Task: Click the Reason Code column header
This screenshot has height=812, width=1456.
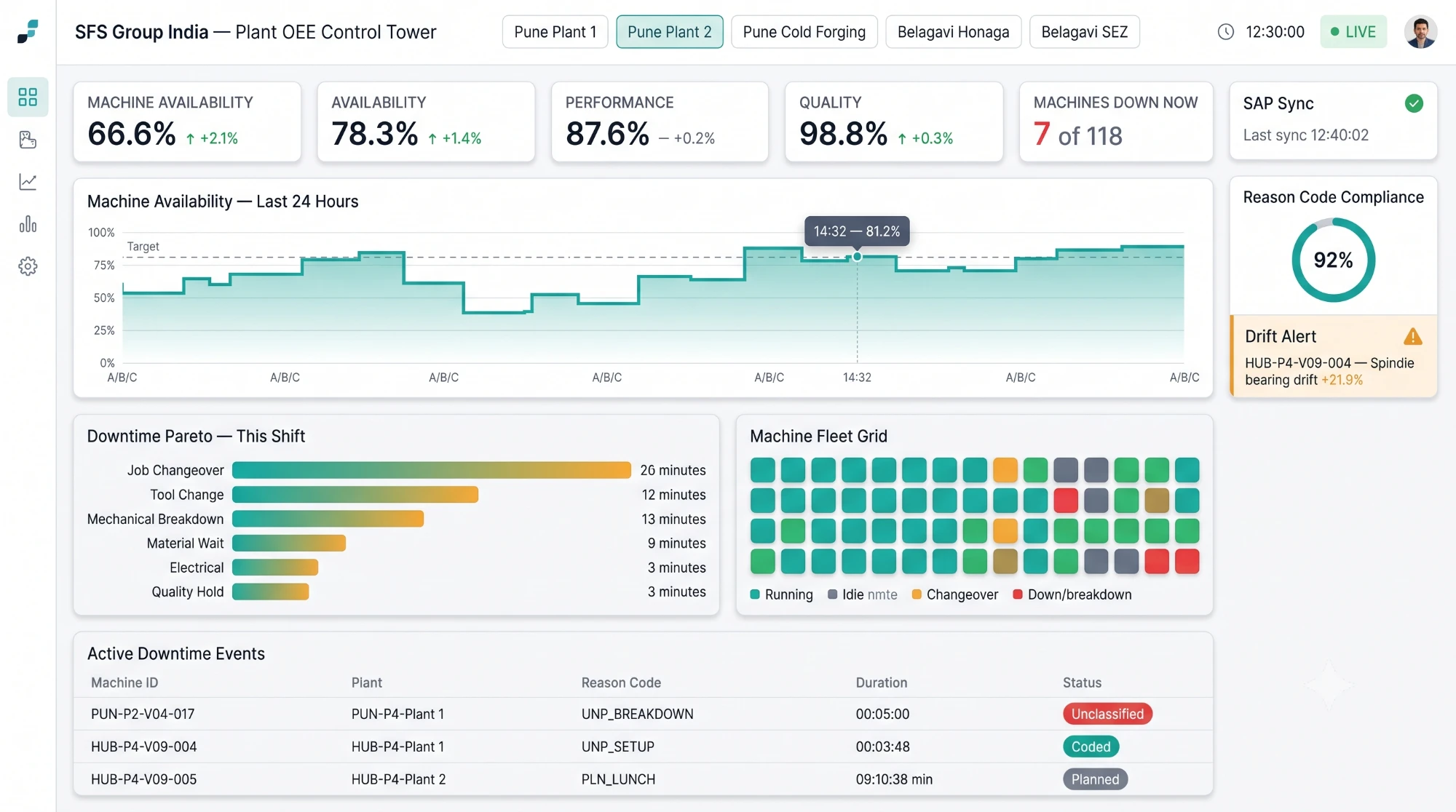Action: (x=621, y=682)
